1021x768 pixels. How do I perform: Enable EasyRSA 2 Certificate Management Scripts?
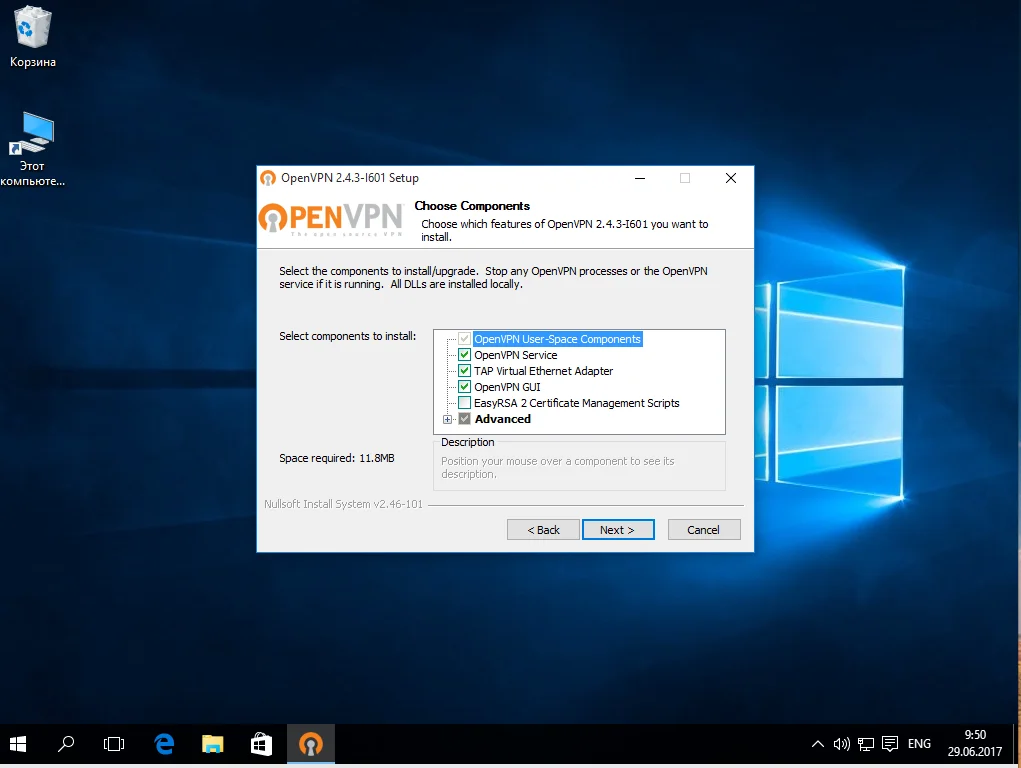pos(464,403)
